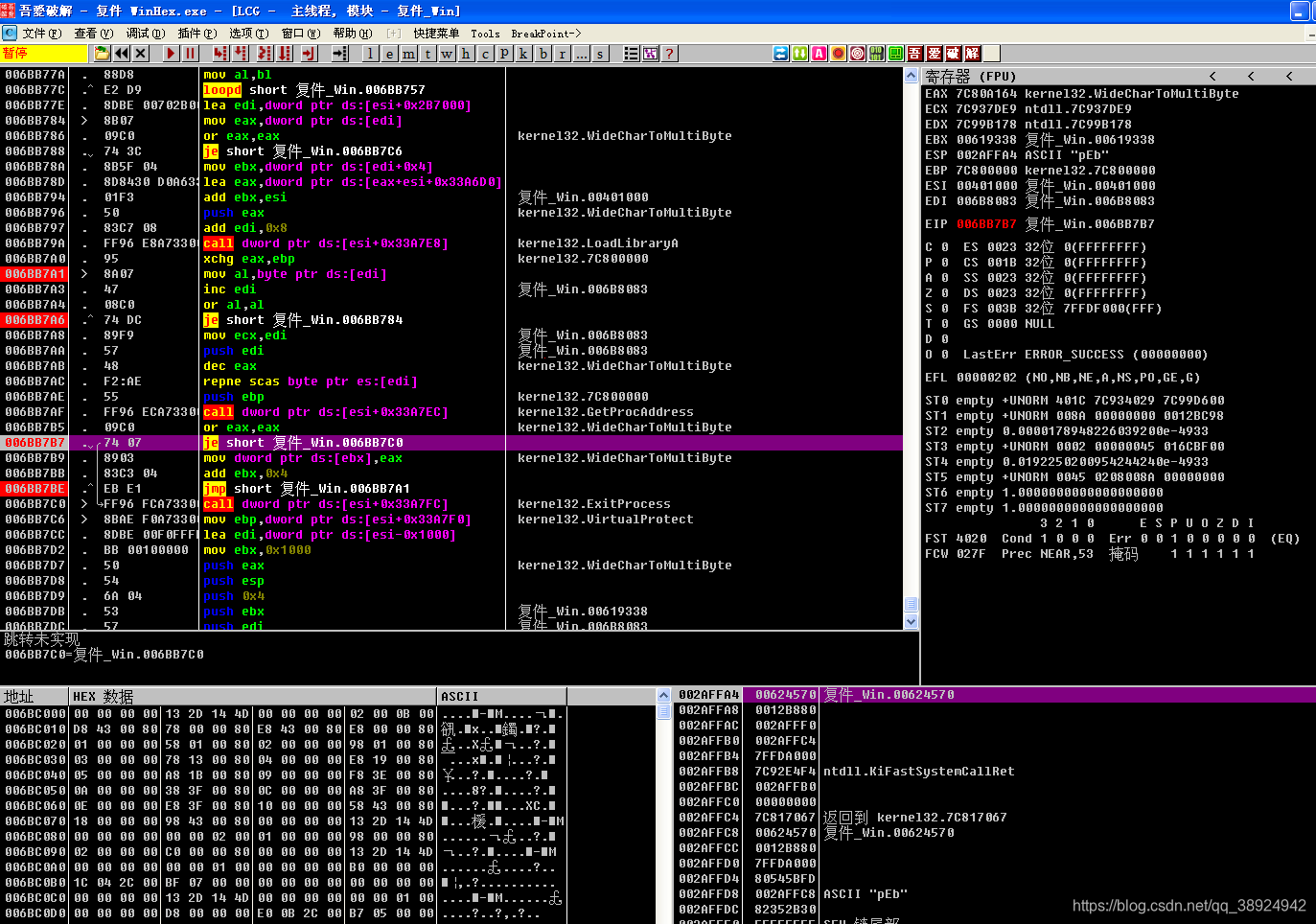Open call stack with 'k' button
Image resolution: width=1316 pixels, height=924 pixels.
pos(524,54)
